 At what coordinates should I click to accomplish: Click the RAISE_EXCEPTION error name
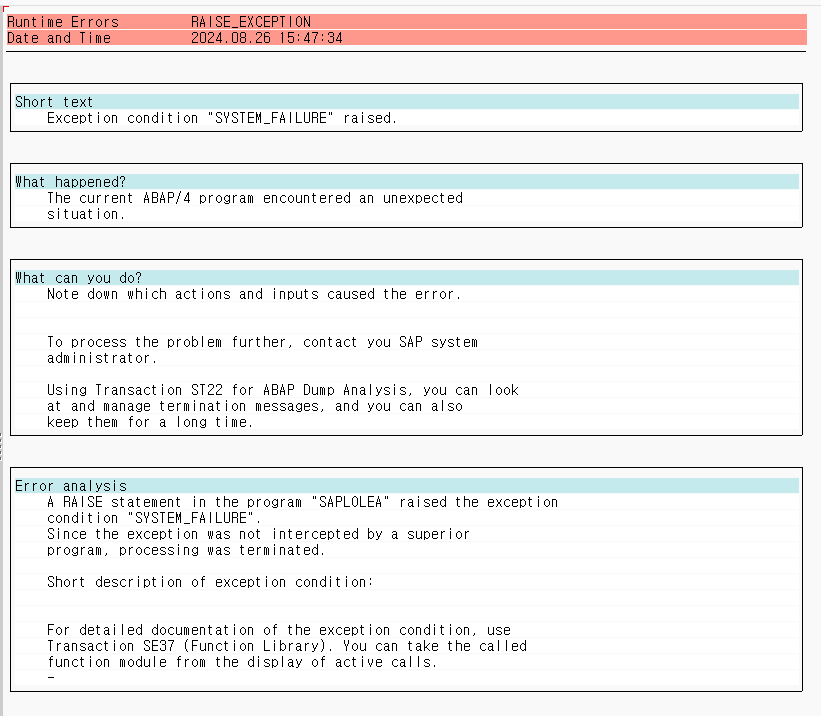(251, 22)
